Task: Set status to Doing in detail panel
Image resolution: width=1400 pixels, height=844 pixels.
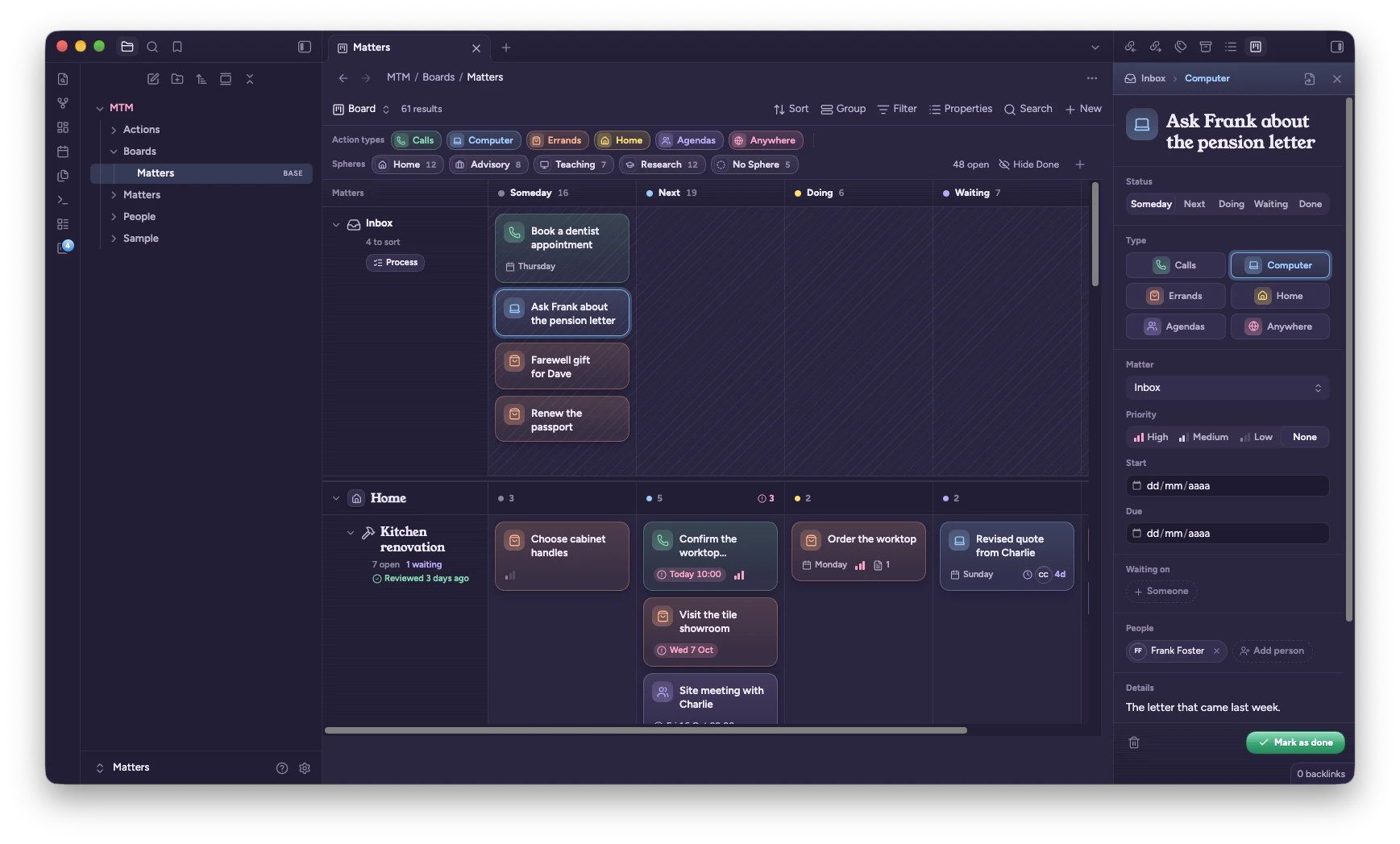Action: point(1231,204)
